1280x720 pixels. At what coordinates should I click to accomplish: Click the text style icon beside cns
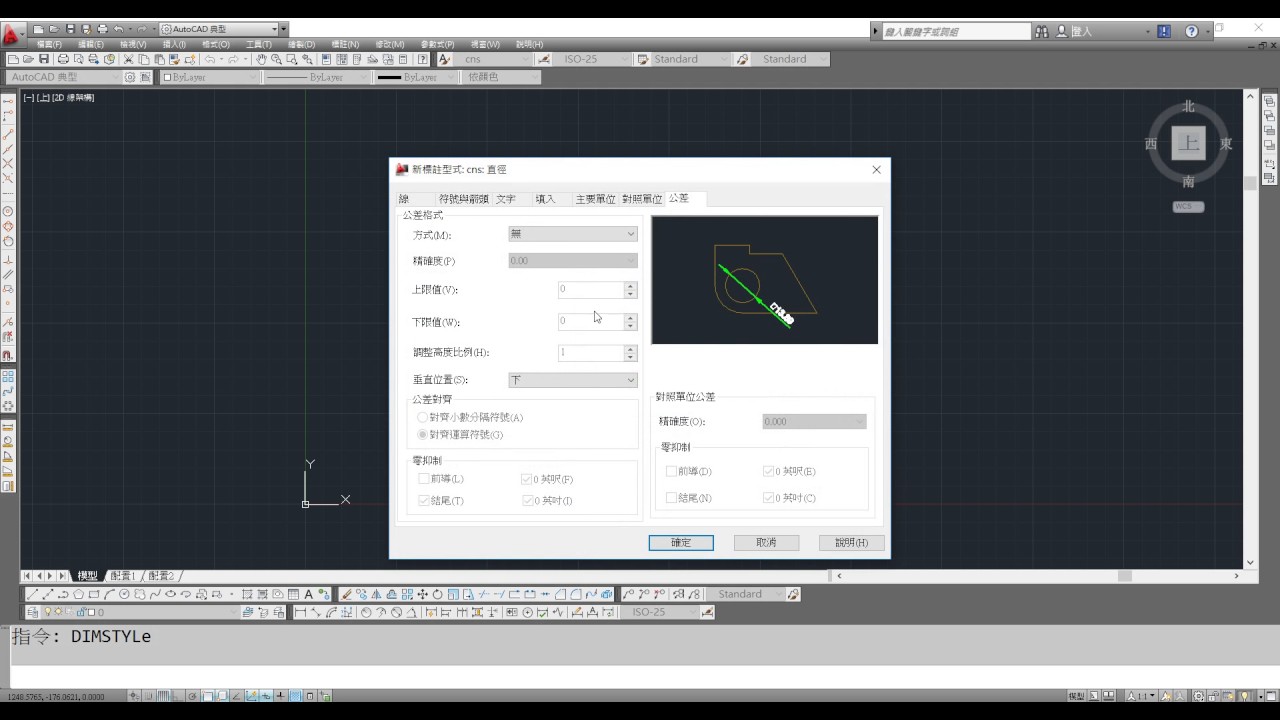(444, 59)
